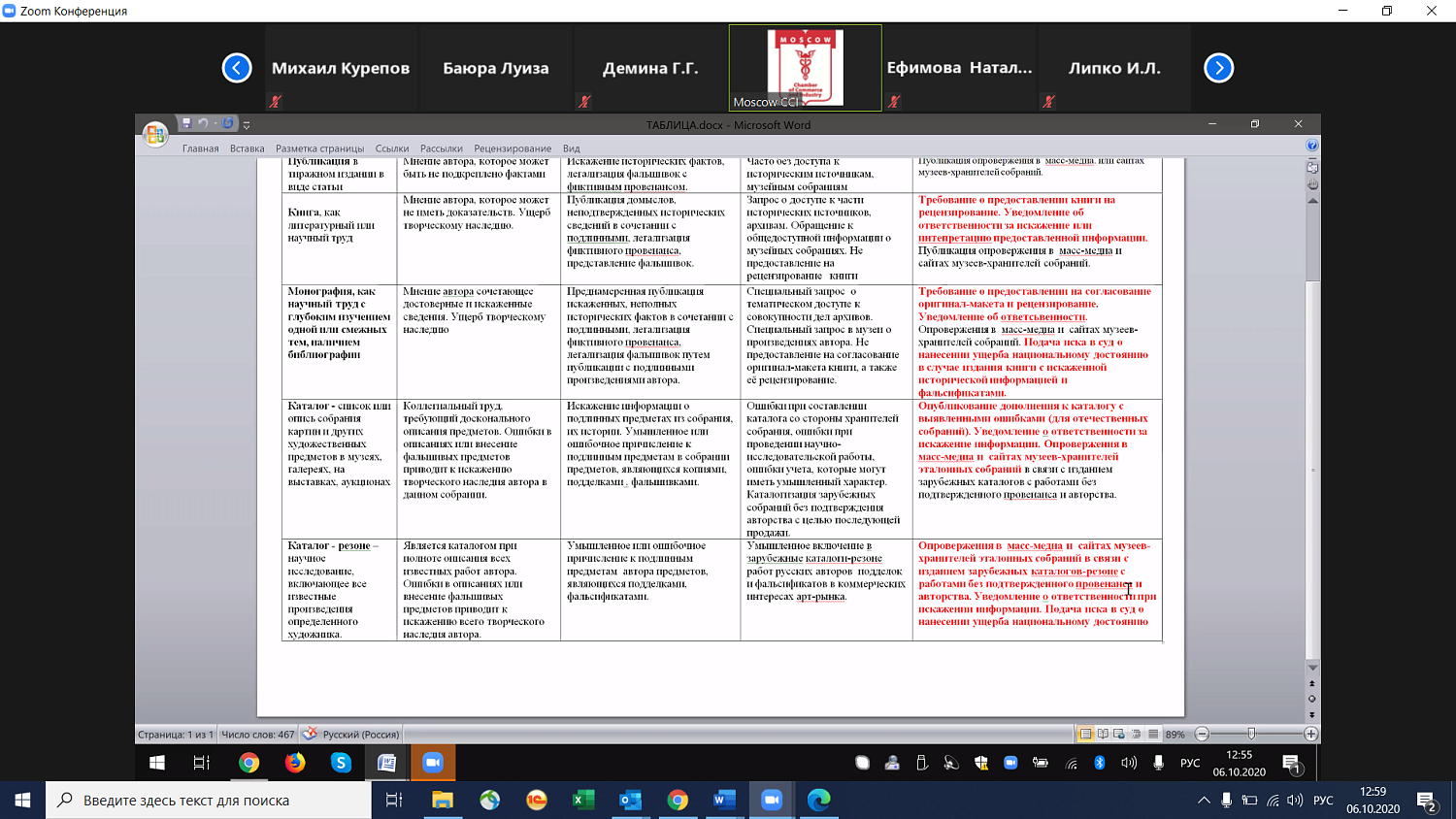The height and width of the screenshot is (819, 1456).
Task: Switch to Разметка страницы tab
Action: point(320,148)
